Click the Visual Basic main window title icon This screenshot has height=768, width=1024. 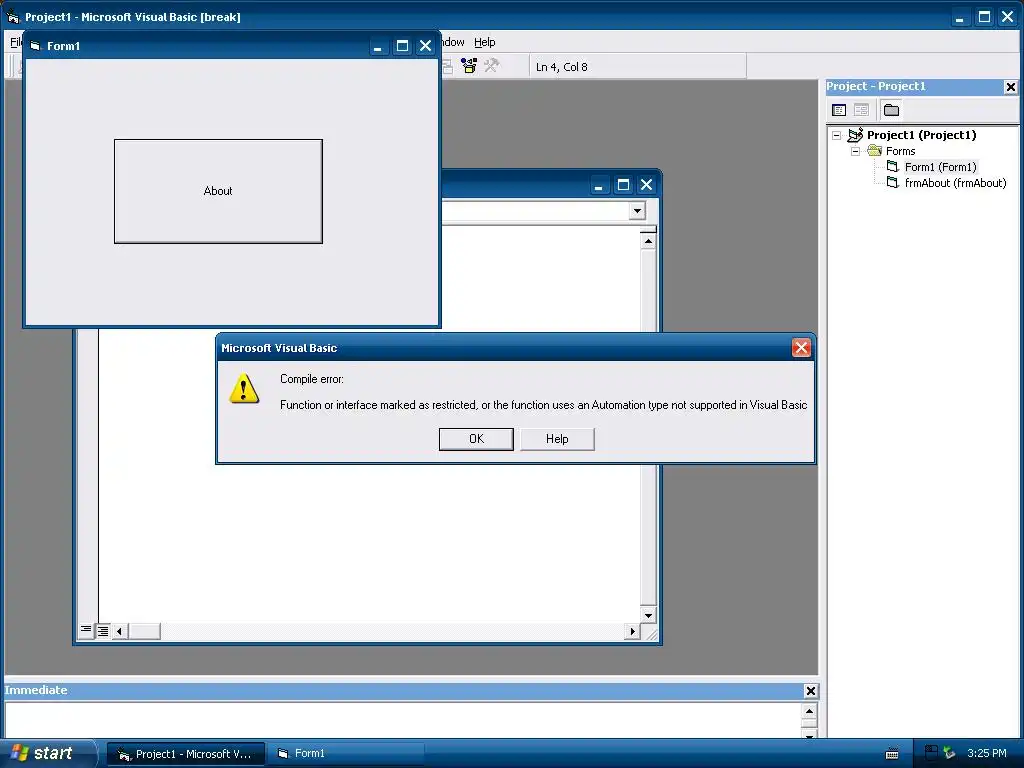coord(12,17)
